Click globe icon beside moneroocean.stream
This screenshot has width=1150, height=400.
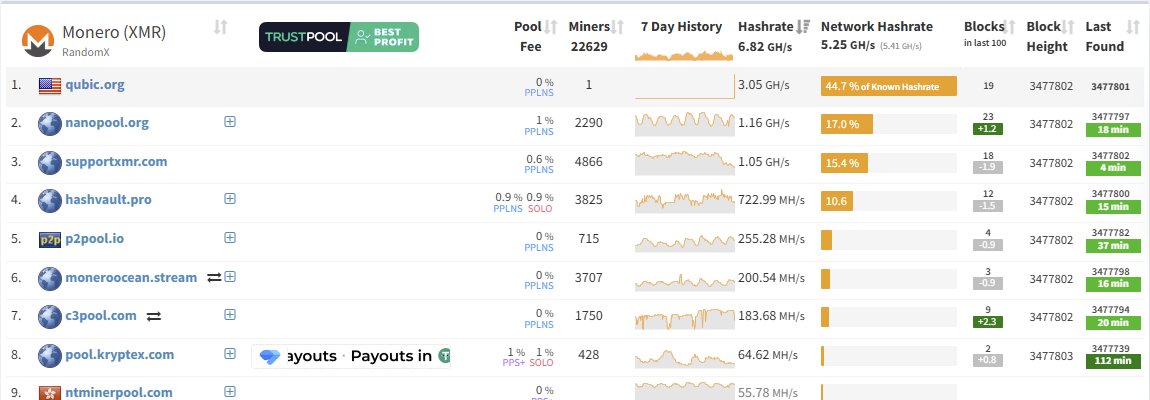50,278
